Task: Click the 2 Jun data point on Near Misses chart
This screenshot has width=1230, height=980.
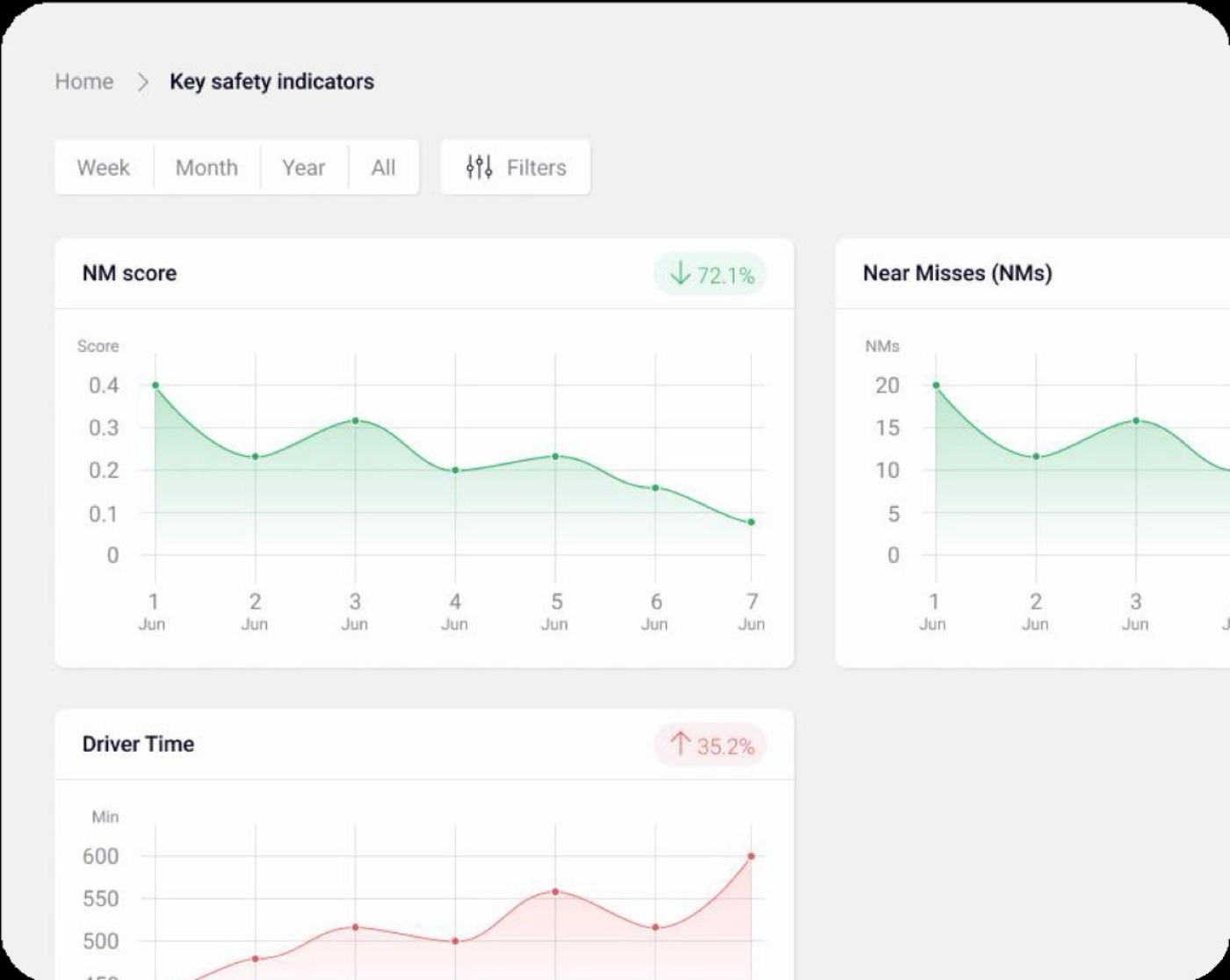Action: 1036,457
